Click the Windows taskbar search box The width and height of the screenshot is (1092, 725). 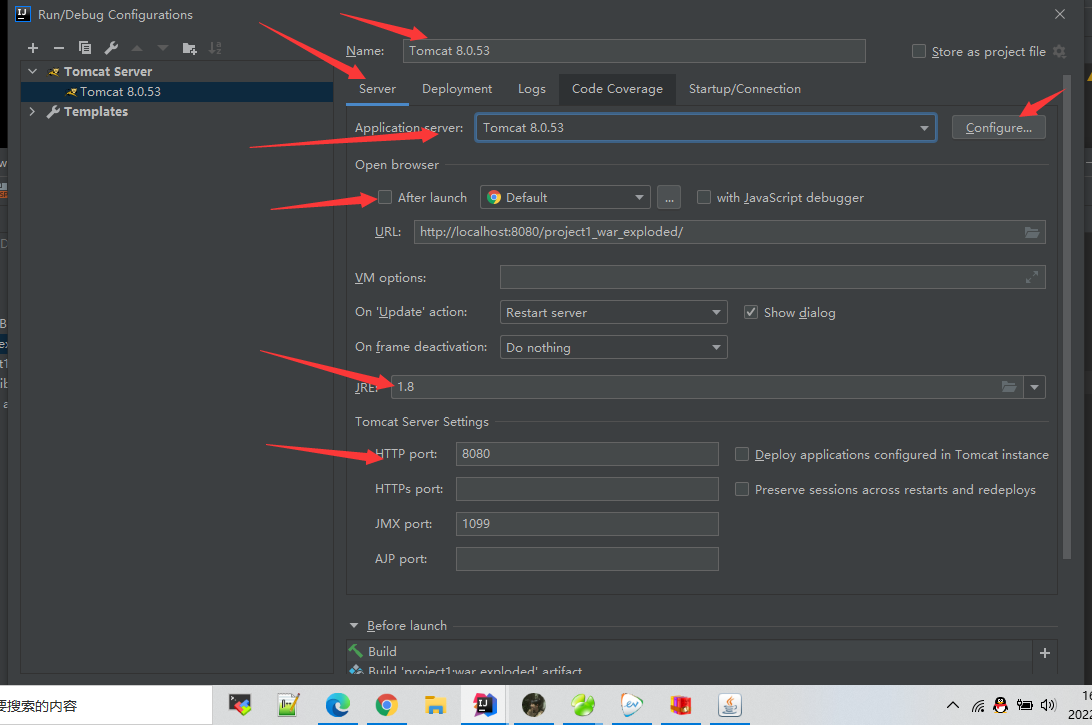point(106,705)
